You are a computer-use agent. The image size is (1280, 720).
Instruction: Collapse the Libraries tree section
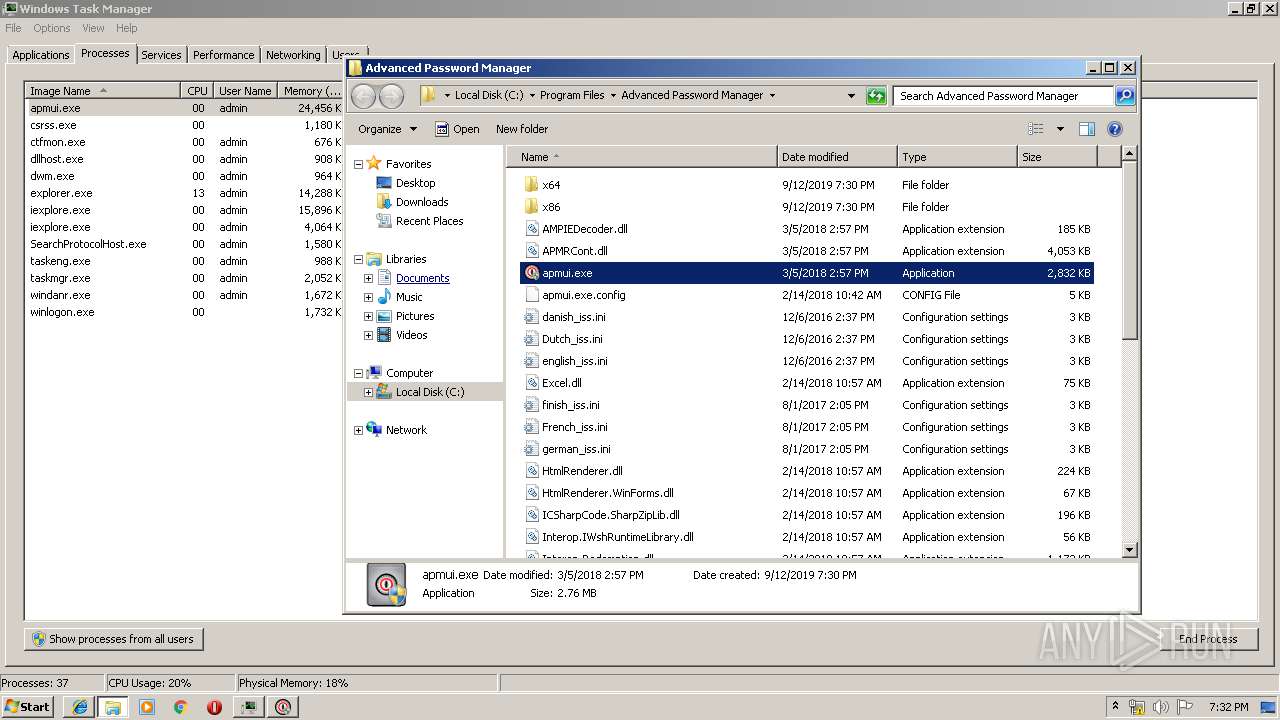pos(358,259)
